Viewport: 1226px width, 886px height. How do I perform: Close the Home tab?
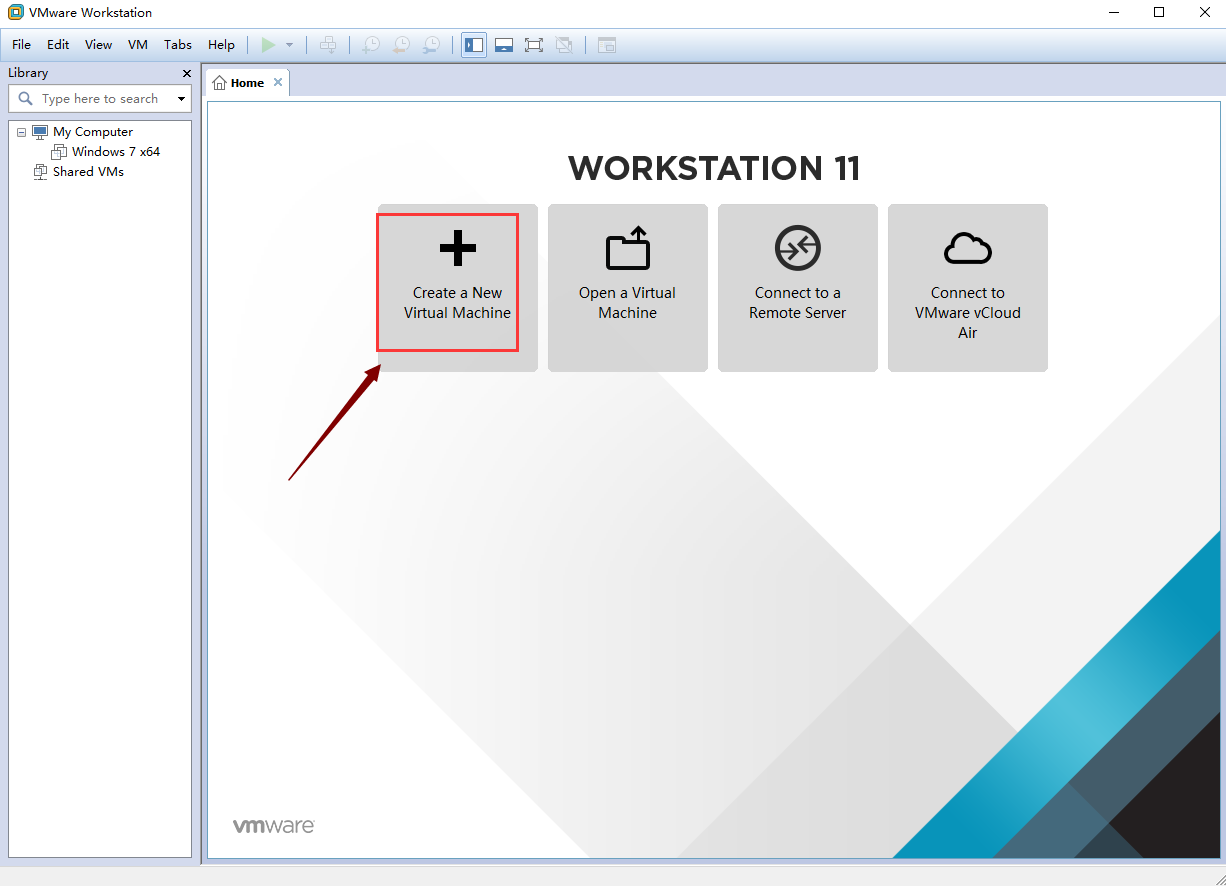click(x=278, y=82)
